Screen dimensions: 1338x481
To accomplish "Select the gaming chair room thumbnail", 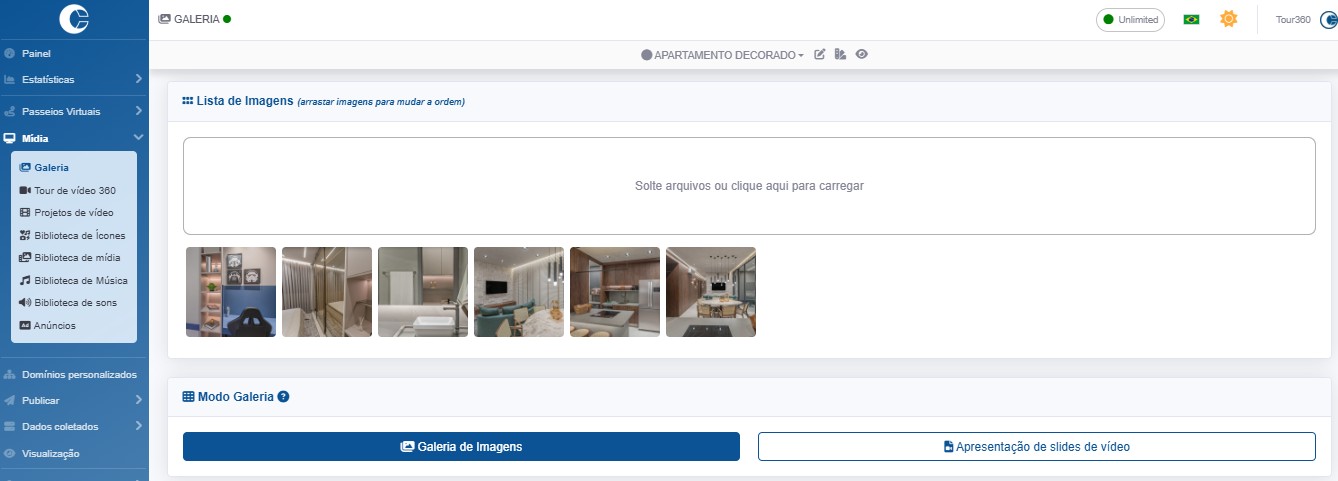I will point(231,292).
